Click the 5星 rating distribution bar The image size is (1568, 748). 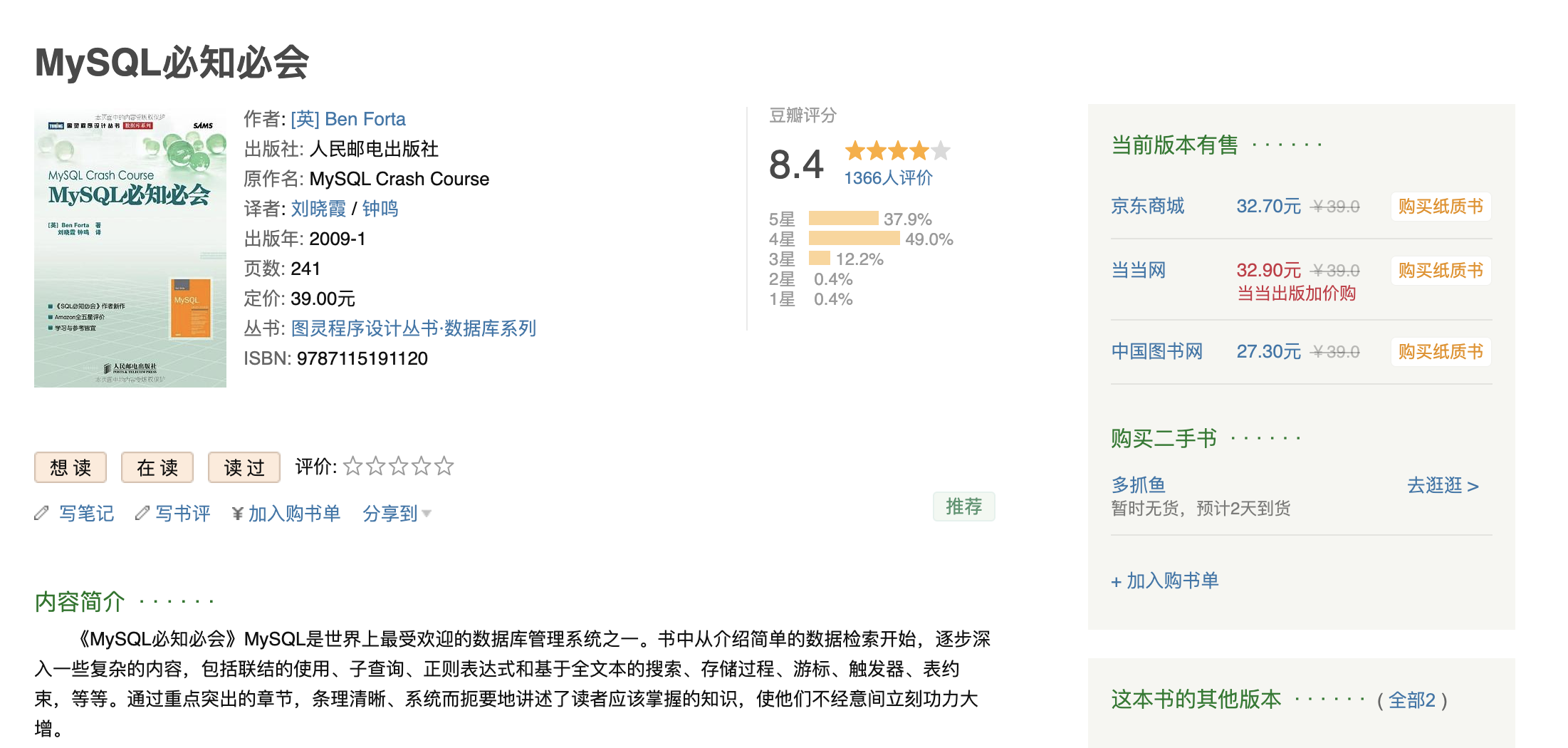click(x=843, y=219)
